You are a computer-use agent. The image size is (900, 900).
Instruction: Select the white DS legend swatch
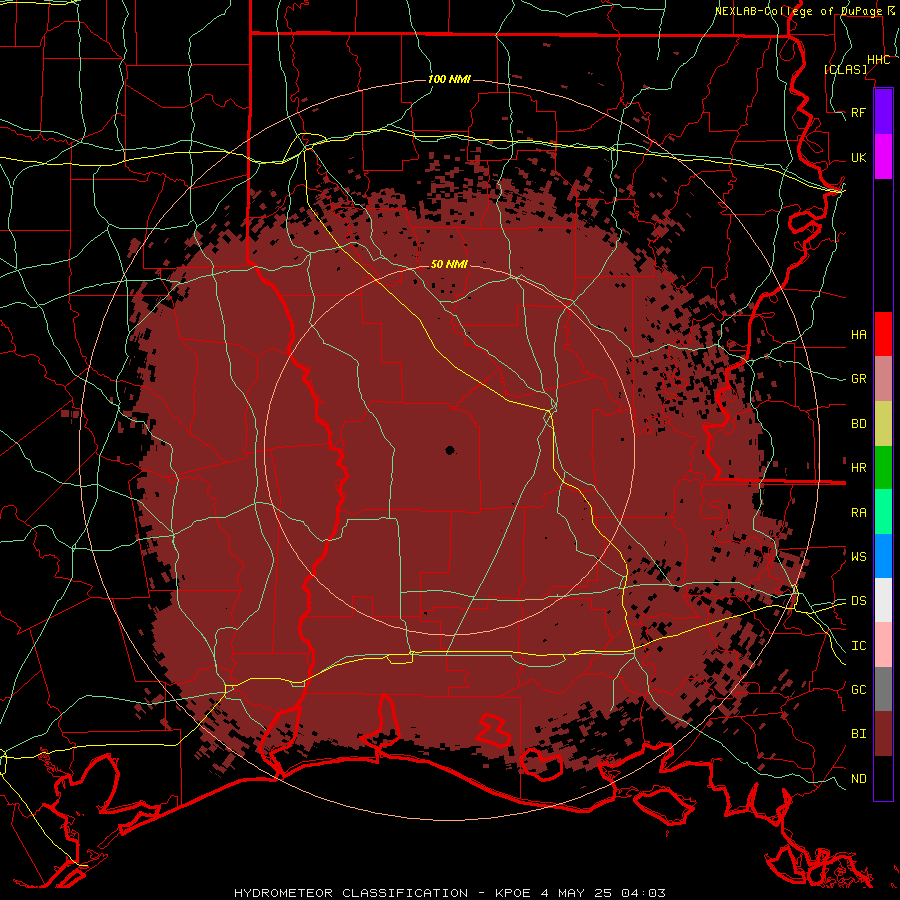pos(883,600)
